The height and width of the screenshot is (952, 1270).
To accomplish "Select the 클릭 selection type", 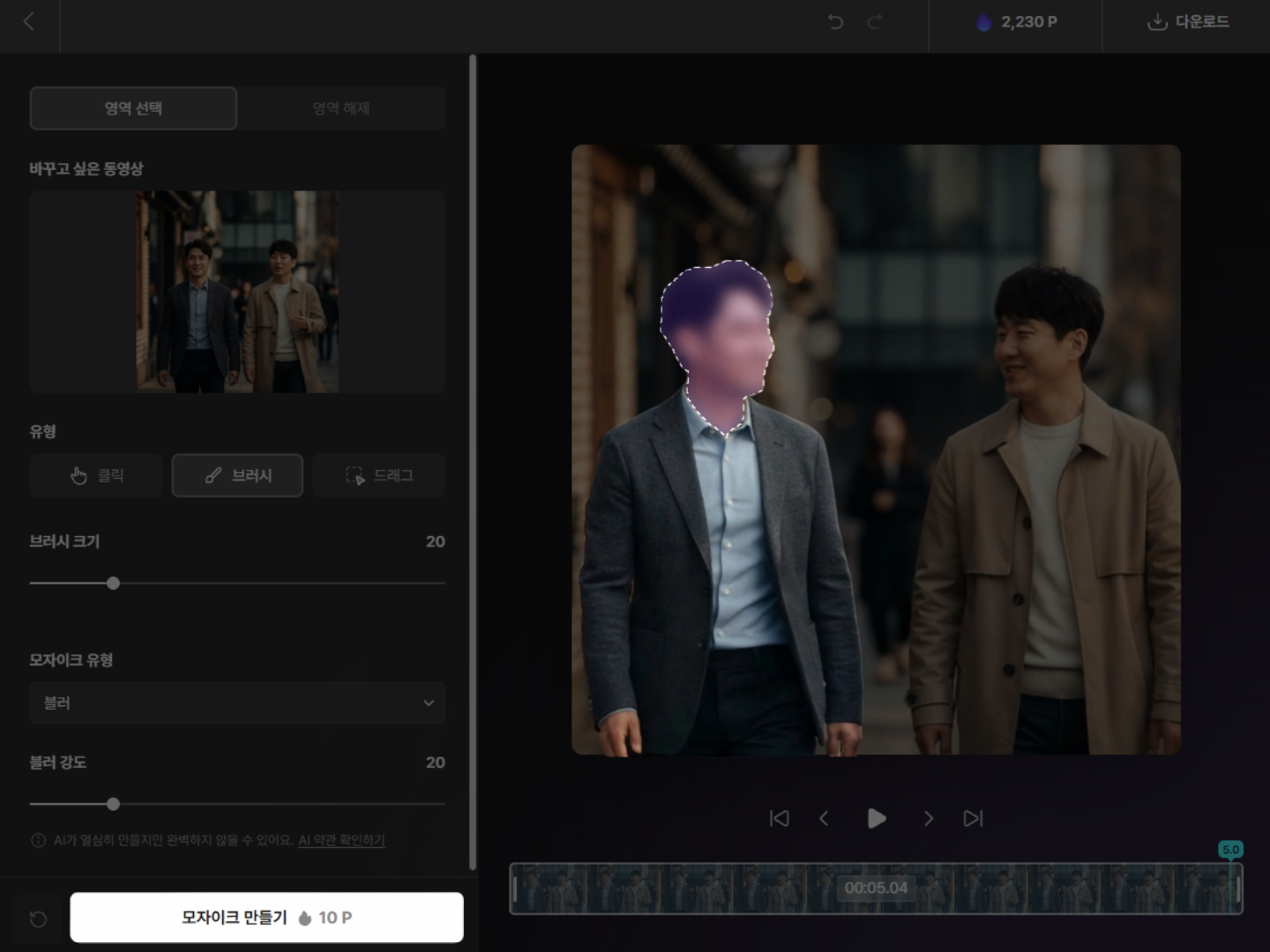I will click(96, 476).
